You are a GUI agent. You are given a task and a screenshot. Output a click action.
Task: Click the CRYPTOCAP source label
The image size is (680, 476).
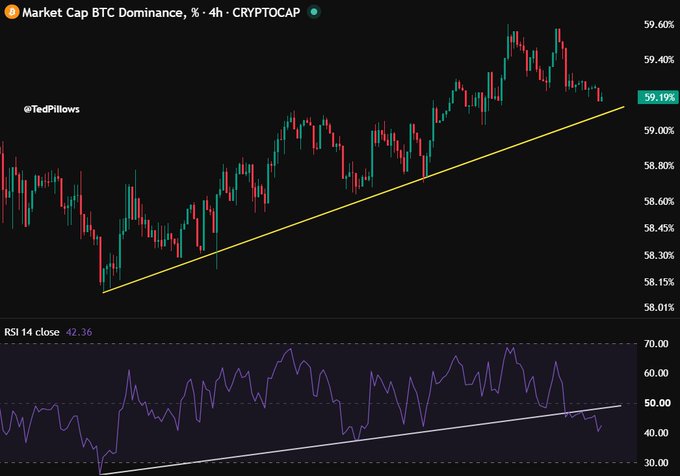click(266, 12)
